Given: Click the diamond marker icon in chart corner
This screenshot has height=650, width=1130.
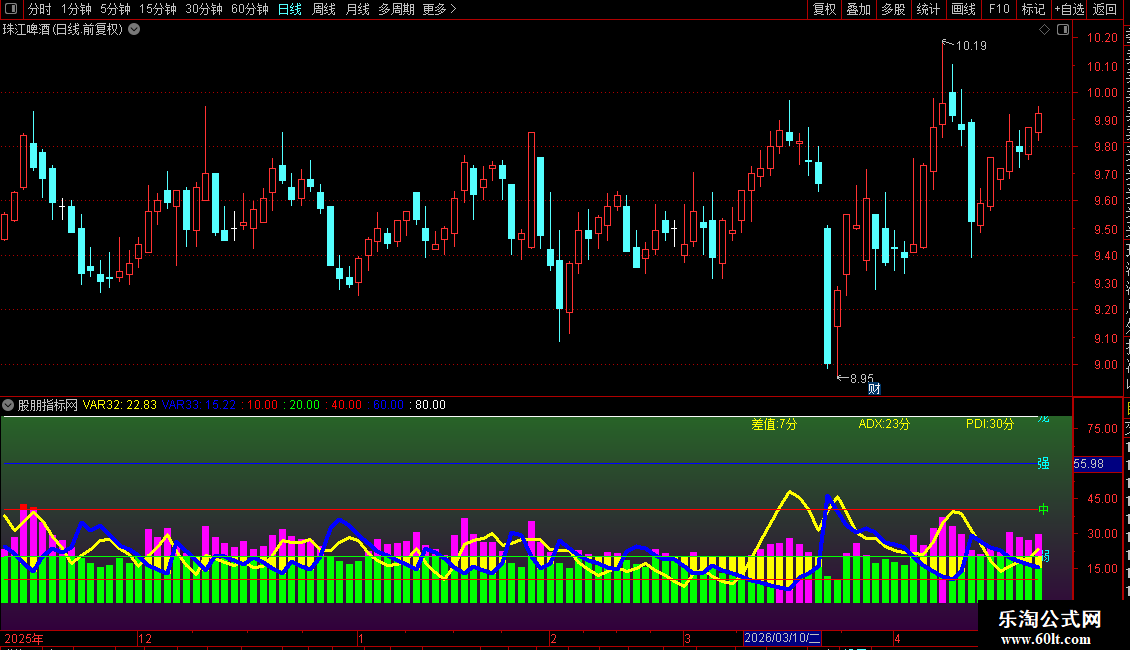Looking at the screenshot, I should click(x=1044, y=30).
